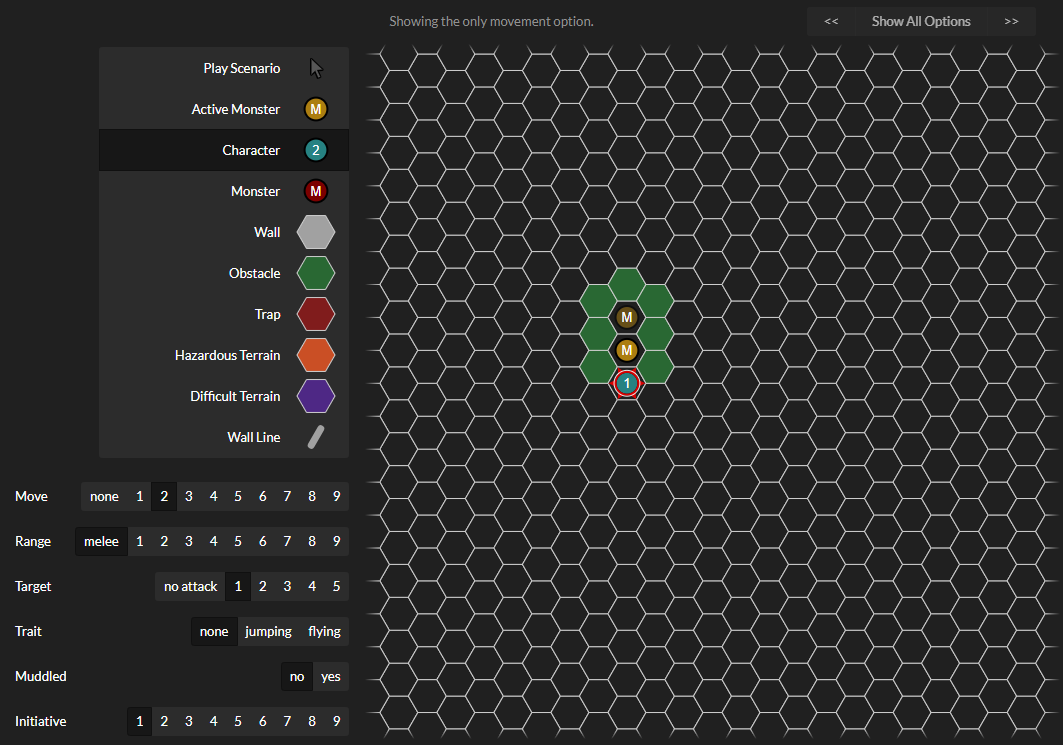Click the Character row label
1063x745 pixels.
pos(251,150)
